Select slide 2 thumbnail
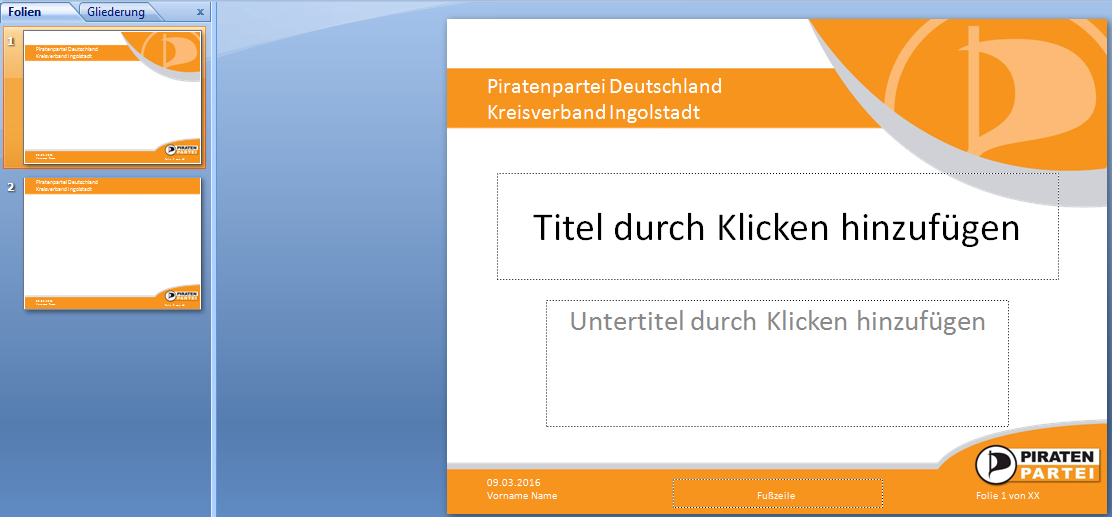Image resolution: width=1112 pixels, height=517 pixels. (112, 243)
